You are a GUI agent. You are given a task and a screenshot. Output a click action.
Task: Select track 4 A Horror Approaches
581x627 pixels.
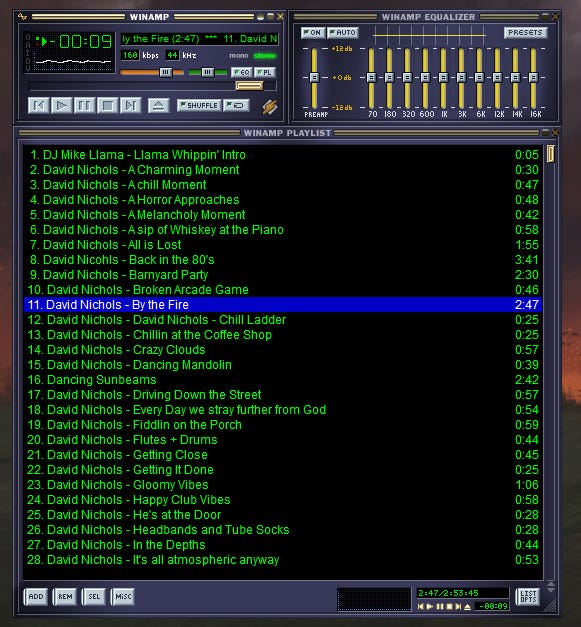coord(283,200)
